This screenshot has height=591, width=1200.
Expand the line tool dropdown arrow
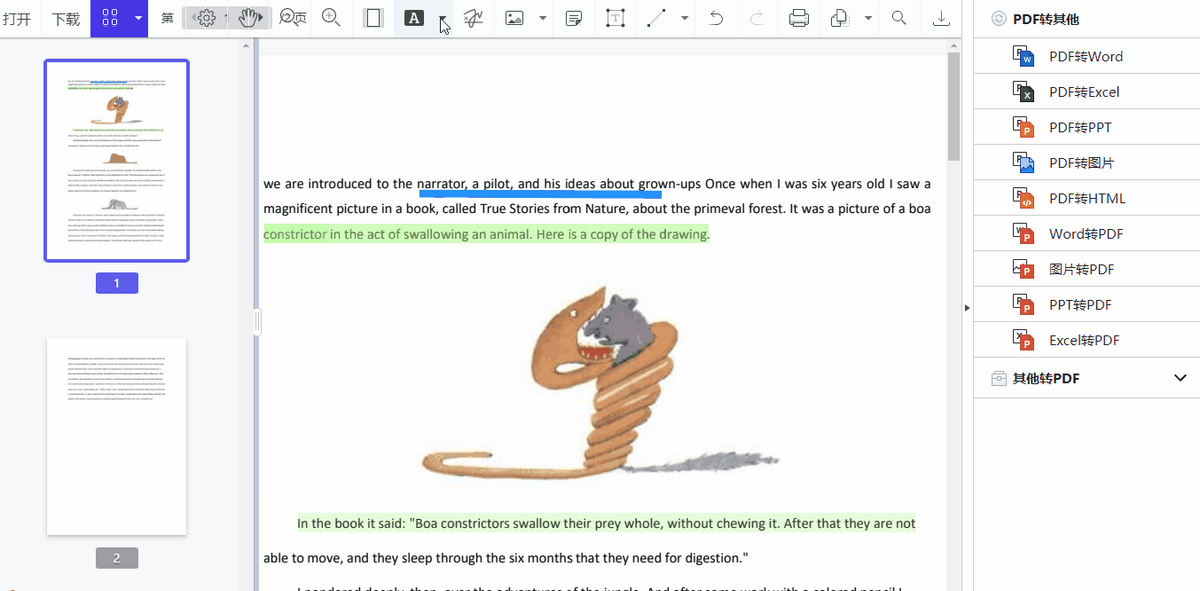(685, 18)
